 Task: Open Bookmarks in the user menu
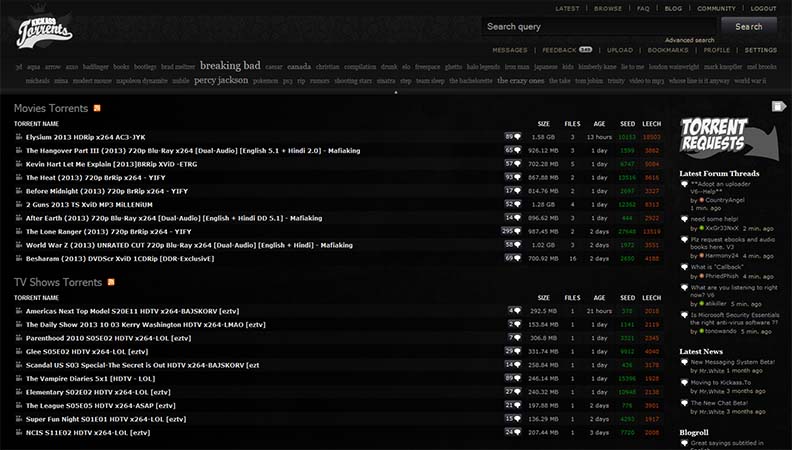[x=668, y=50]
